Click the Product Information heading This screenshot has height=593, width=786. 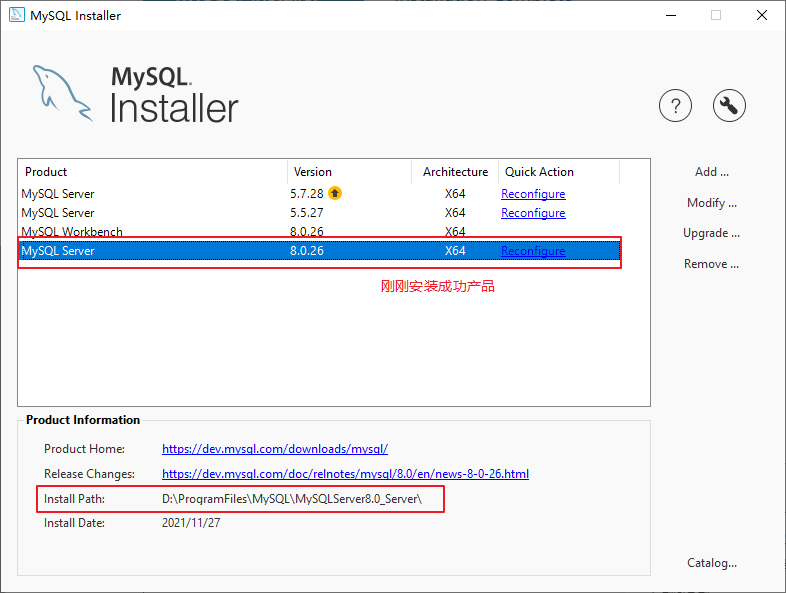(83, 420)
